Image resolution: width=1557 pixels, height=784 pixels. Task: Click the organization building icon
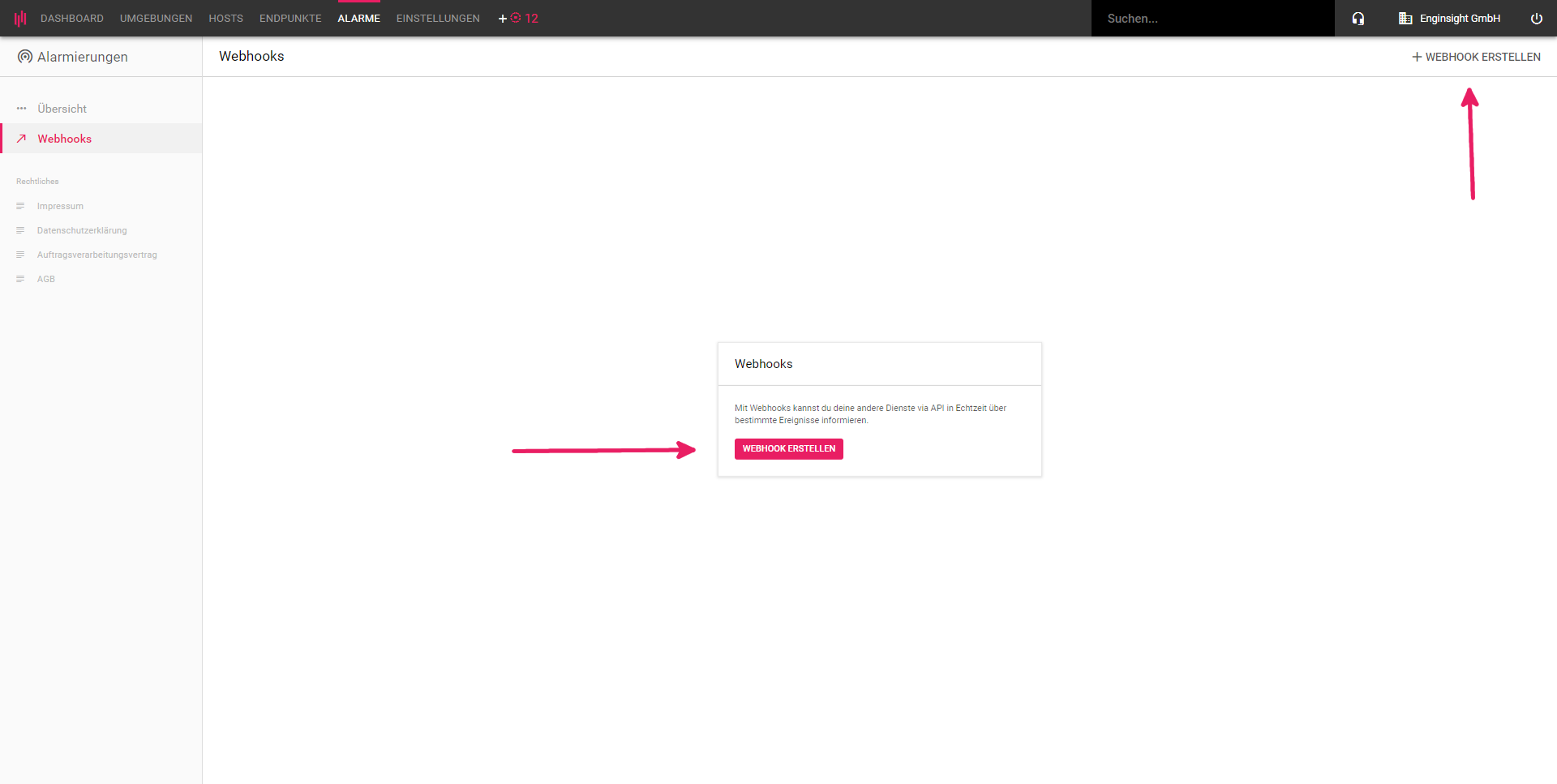1405,19
